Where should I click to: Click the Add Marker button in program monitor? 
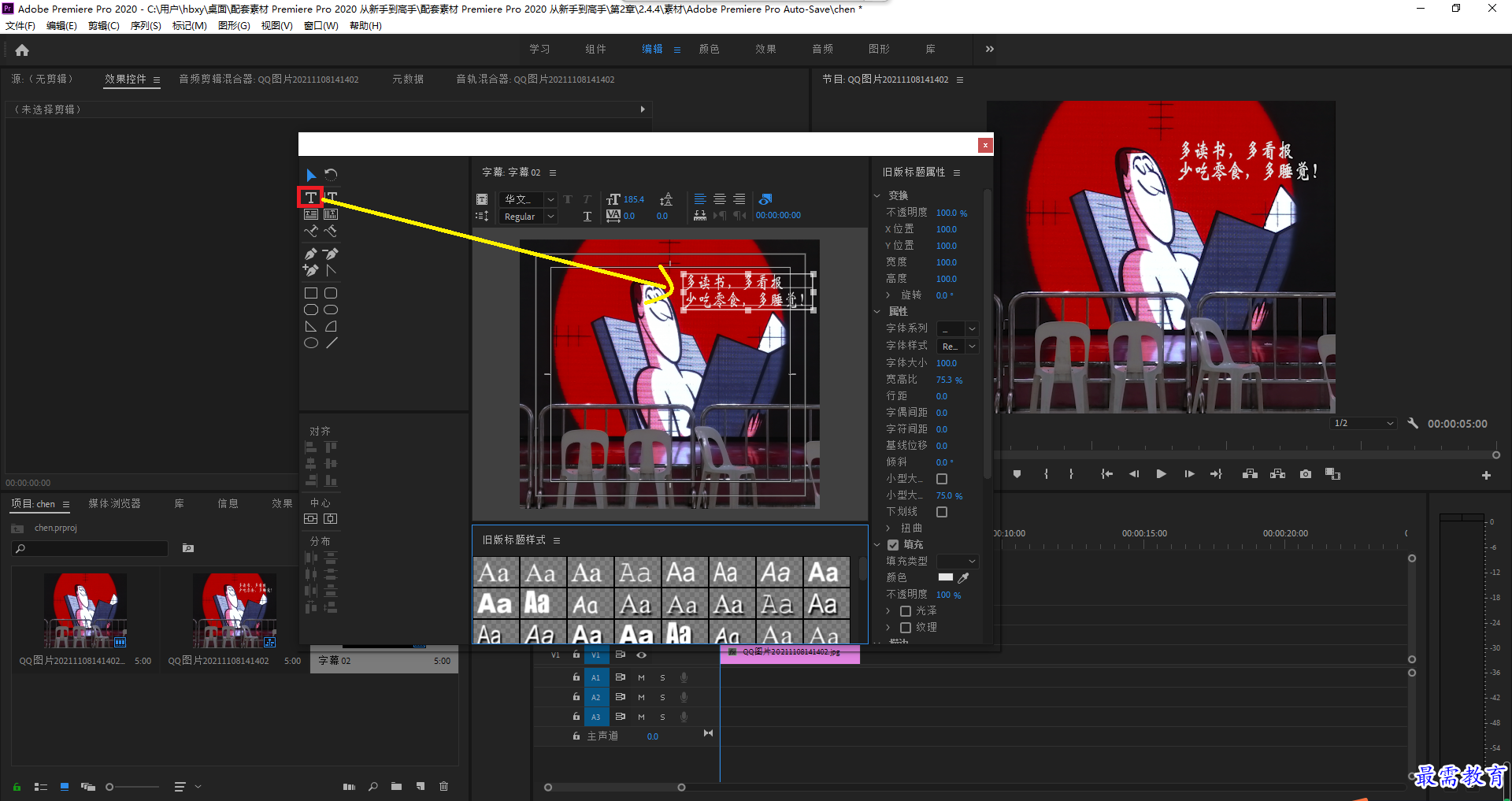1017,474
